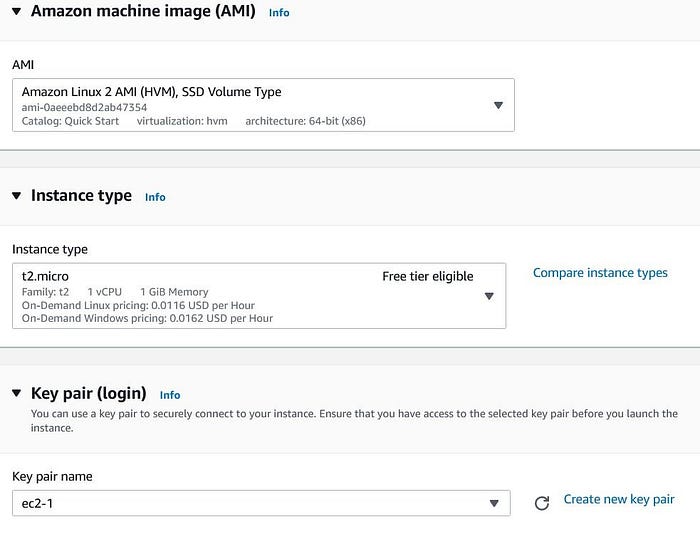Click the Key pair (login) heading
The image size is (700, 534).
click(x=89, y=394)
